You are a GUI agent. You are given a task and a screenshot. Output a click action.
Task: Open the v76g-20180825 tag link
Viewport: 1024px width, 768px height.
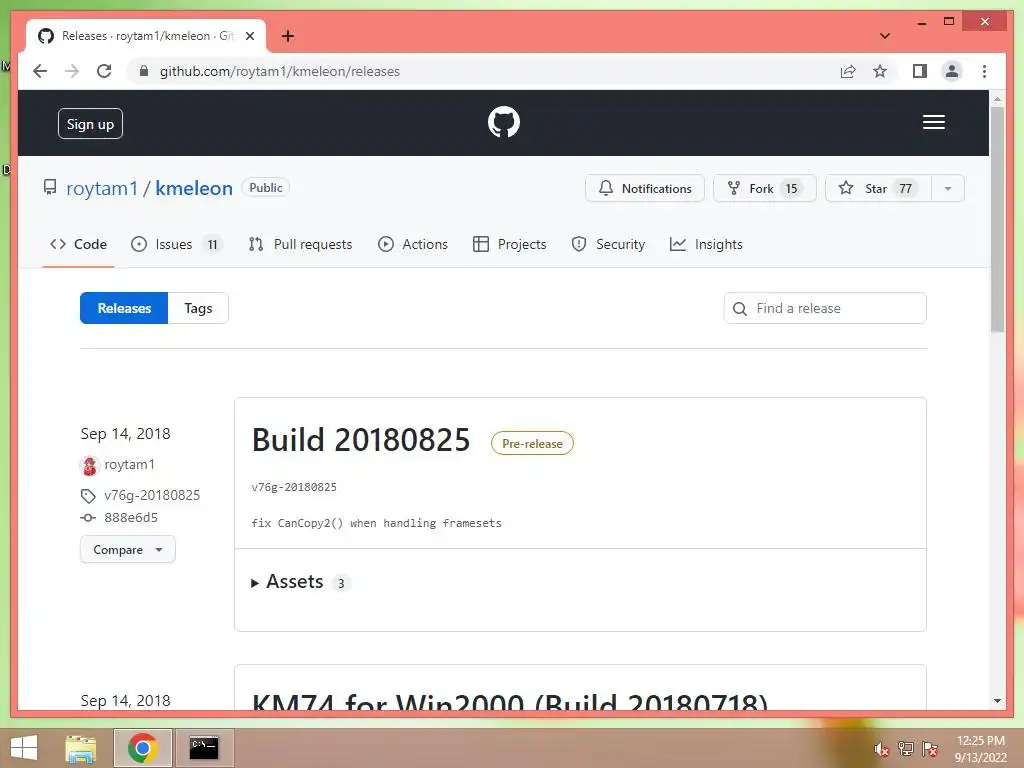click(x=152, y=495)
